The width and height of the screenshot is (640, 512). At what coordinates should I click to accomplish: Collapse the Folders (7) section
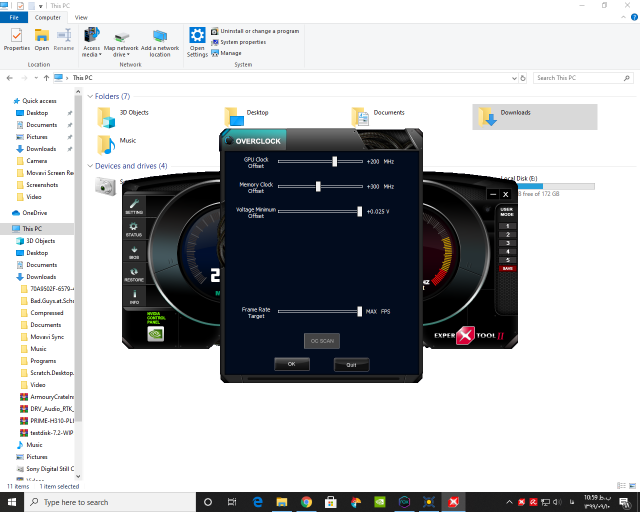tap(90, 96)
